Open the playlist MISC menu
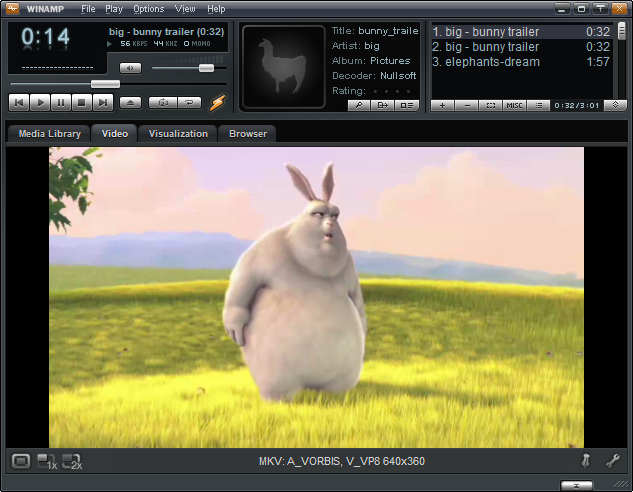 pyautogui.click(x=514, y=105)
